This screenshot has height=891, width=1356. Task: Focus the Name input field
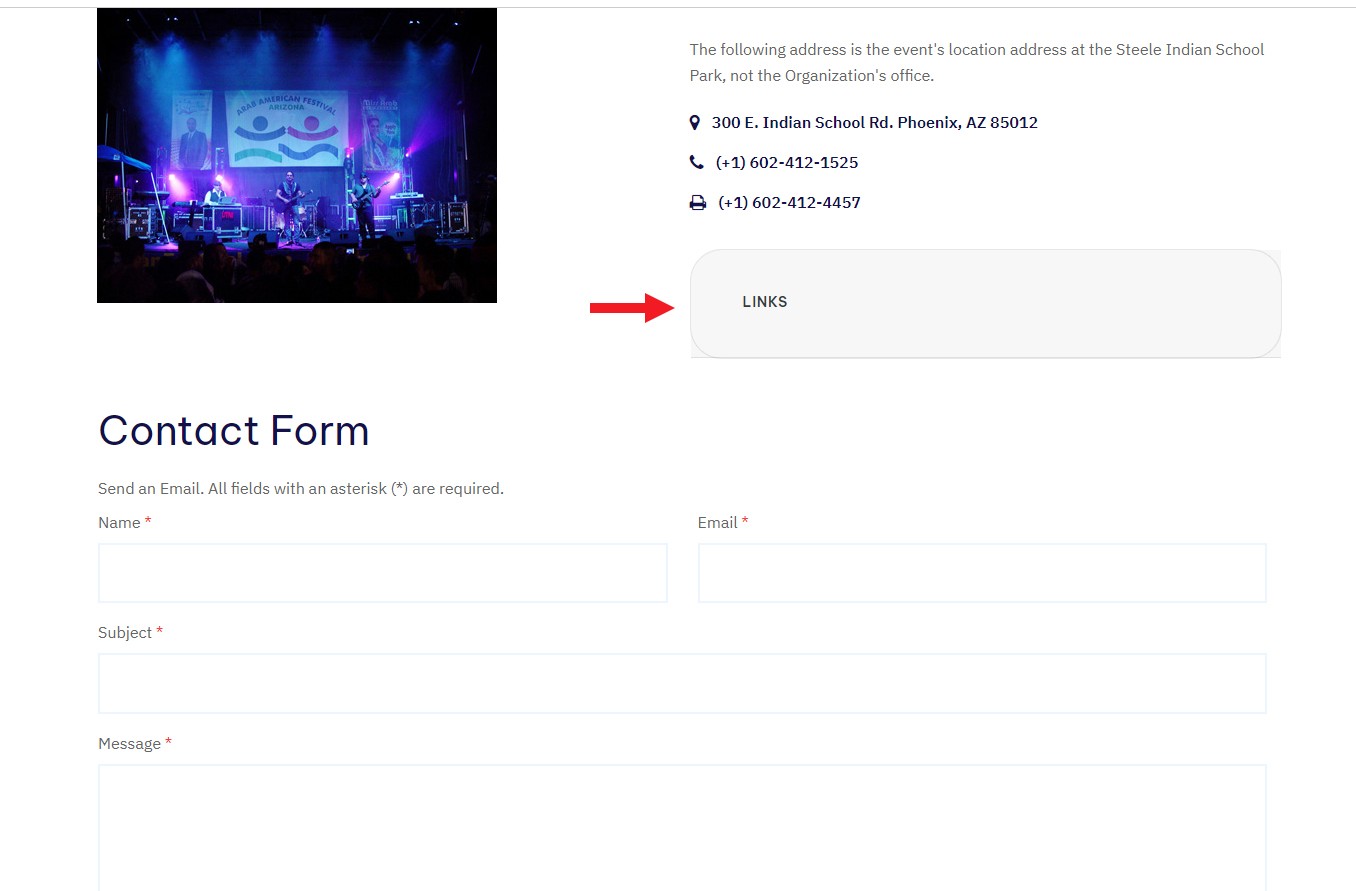pyautogui.click(x=382, y=573)
